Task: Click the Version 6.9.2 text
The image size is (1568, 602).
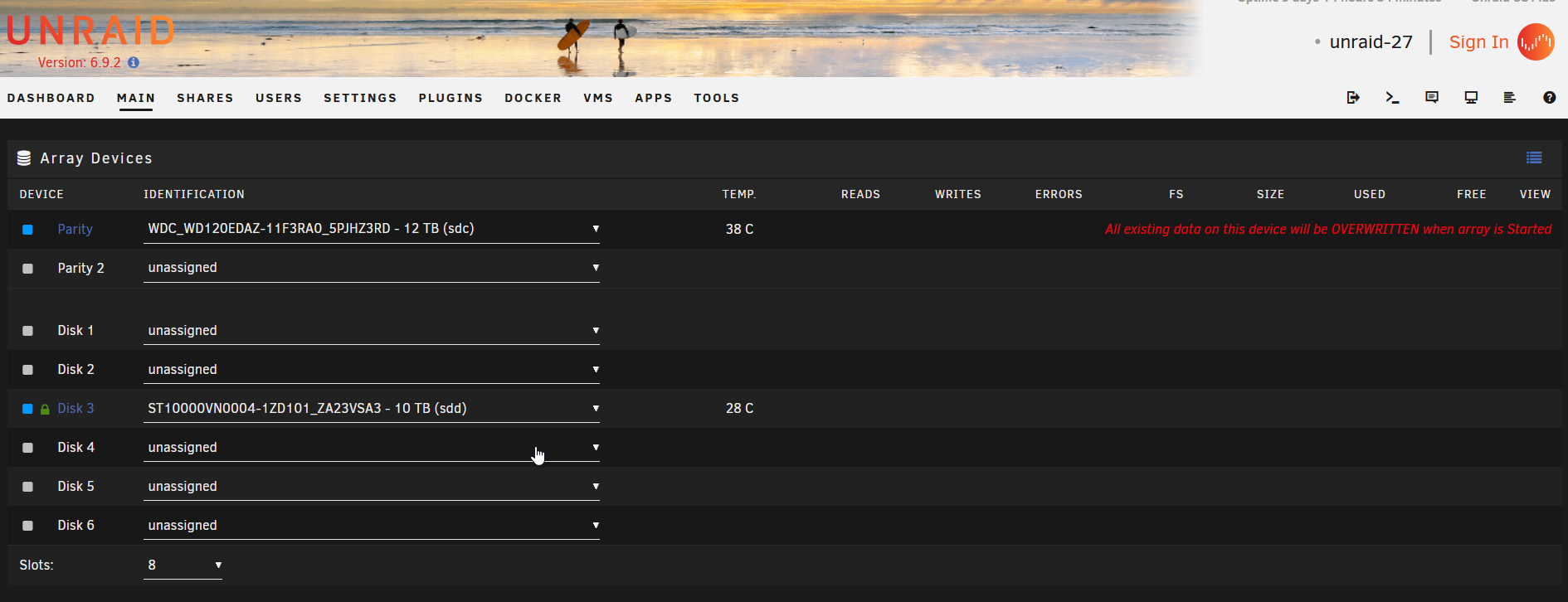Action: (x=80, y=62)
